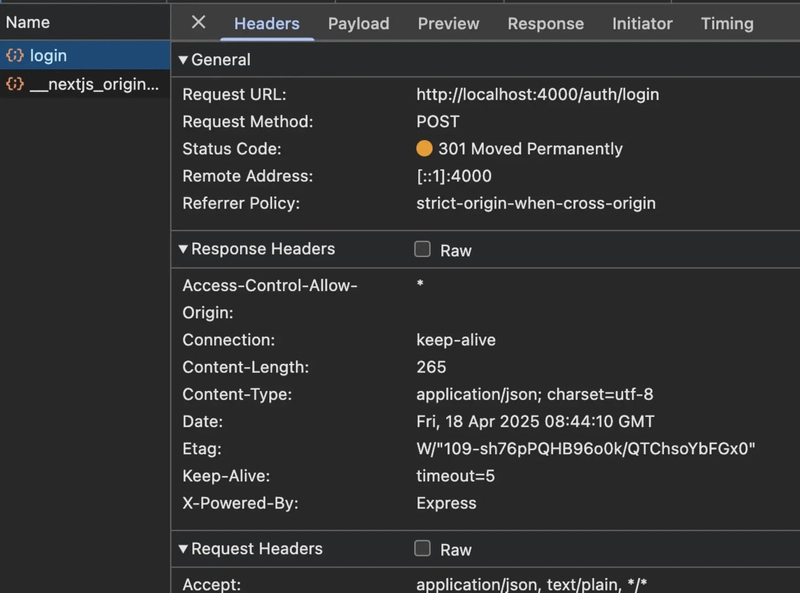Collapse the Request Headers section
This screenshot has height=593, width=800.
(183, 549)
